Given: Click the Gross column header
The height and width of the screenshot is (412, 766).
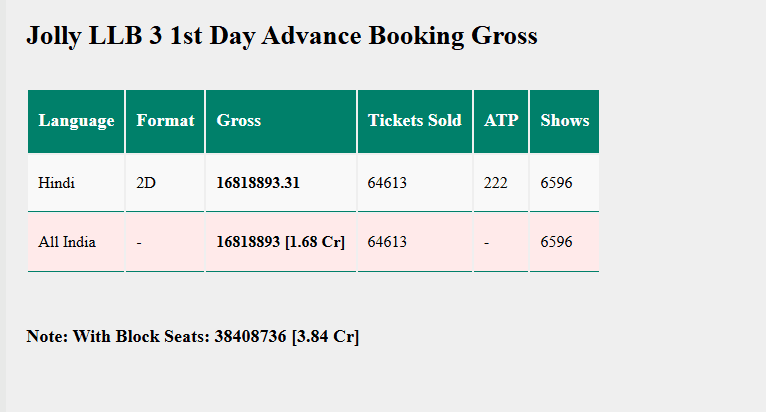Looking at the screenshot, I should pyautogui.click(x=239, y=120).
